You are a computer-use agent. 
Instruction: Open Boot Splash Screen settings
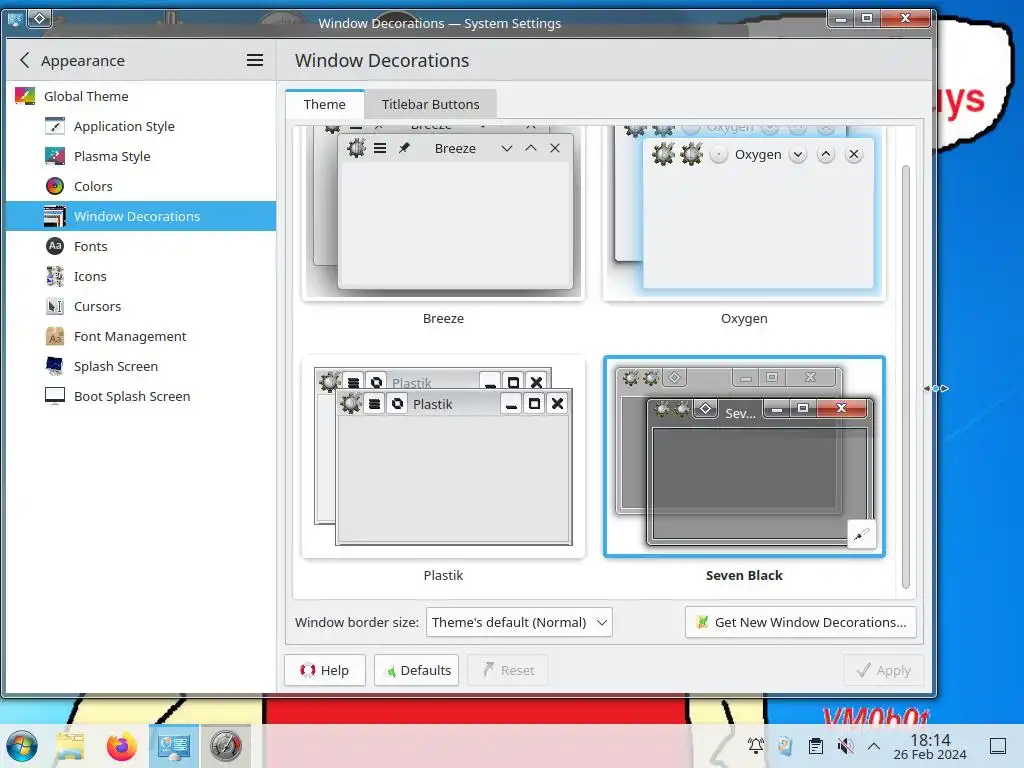[141, 396]
